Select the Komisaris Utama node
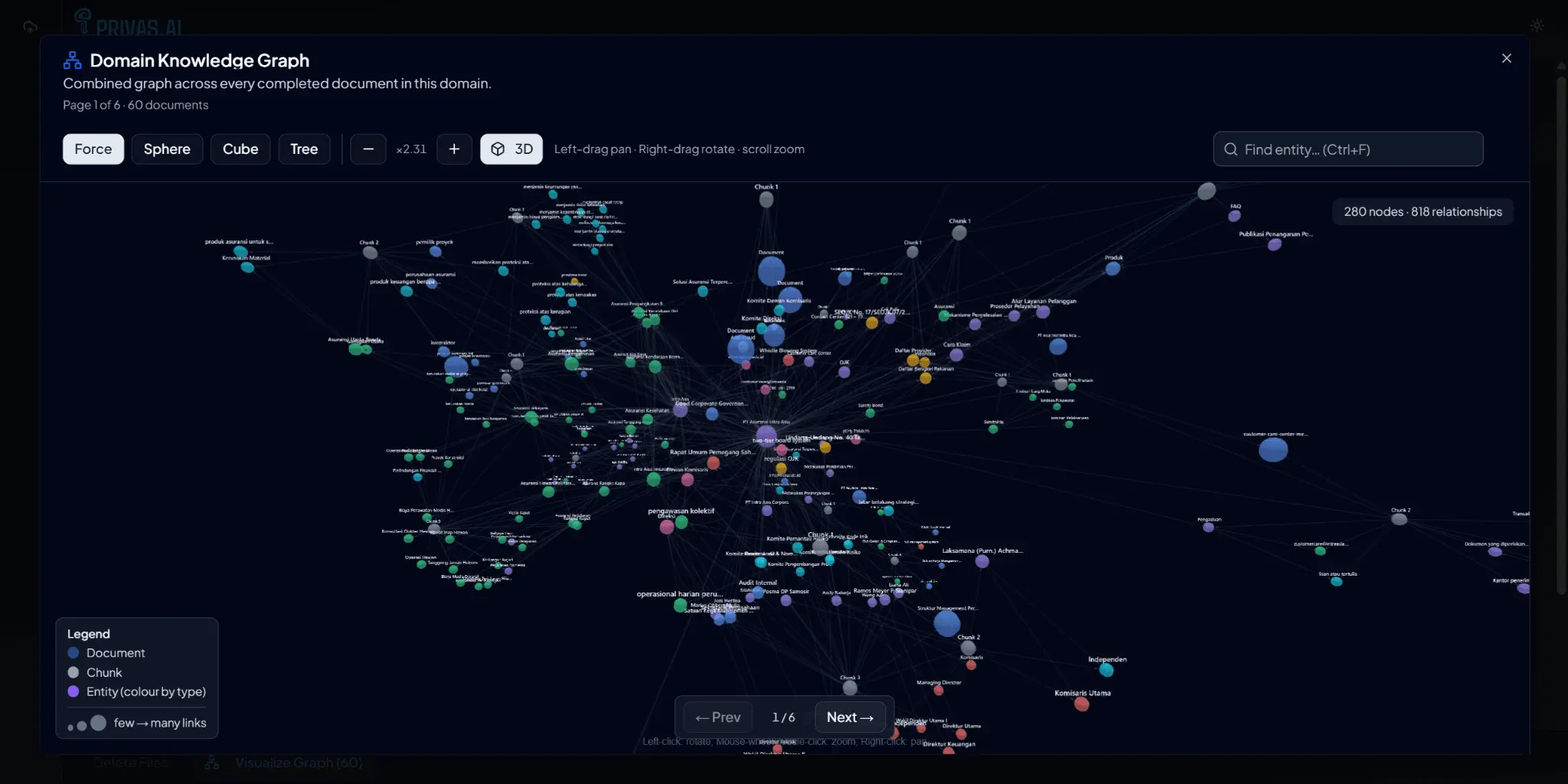The width and height of the screenshot is (1568, 784). pos(1082,704)
